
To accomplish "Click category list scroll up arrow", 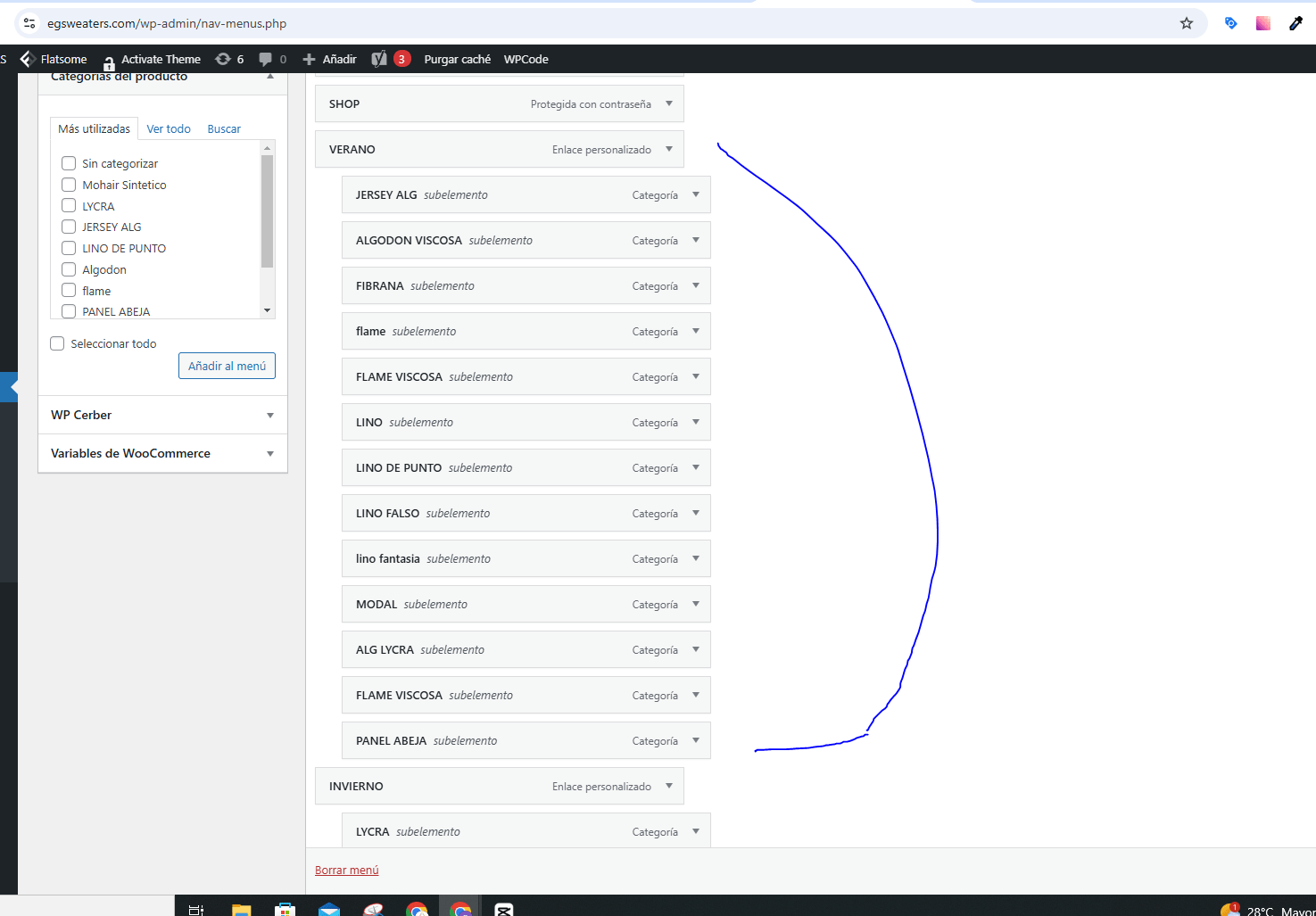I will [267, 148].
